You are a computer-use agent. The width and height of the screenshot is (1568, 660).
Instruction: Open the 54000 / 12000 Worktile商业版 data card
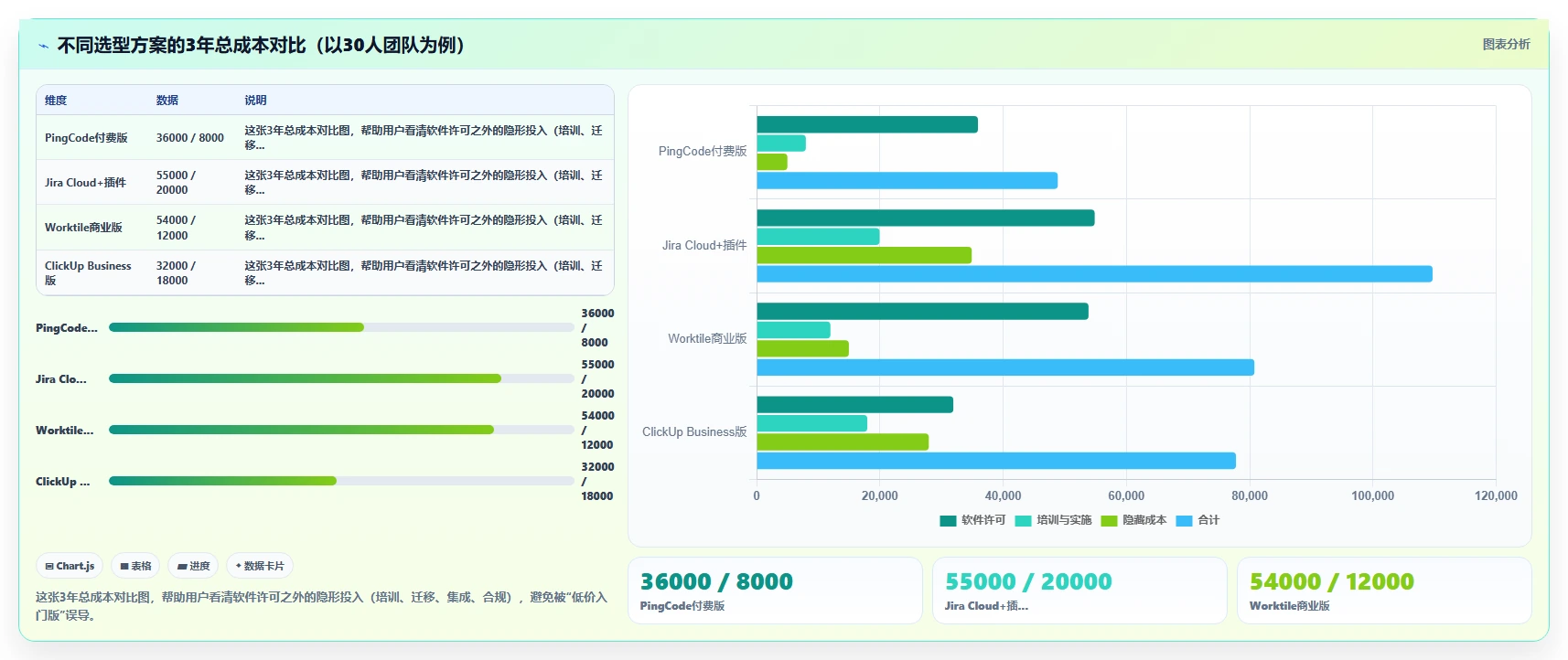point(1384,591)
